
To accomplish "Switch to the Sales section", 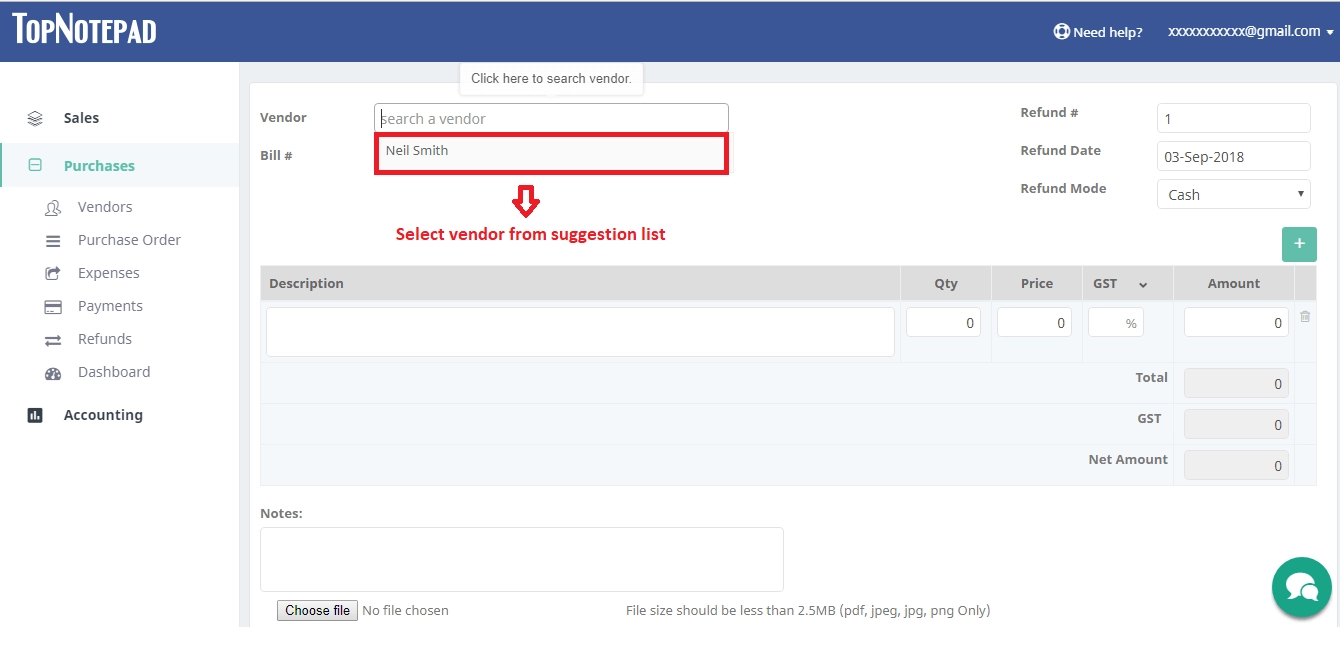I will point(80,117).
